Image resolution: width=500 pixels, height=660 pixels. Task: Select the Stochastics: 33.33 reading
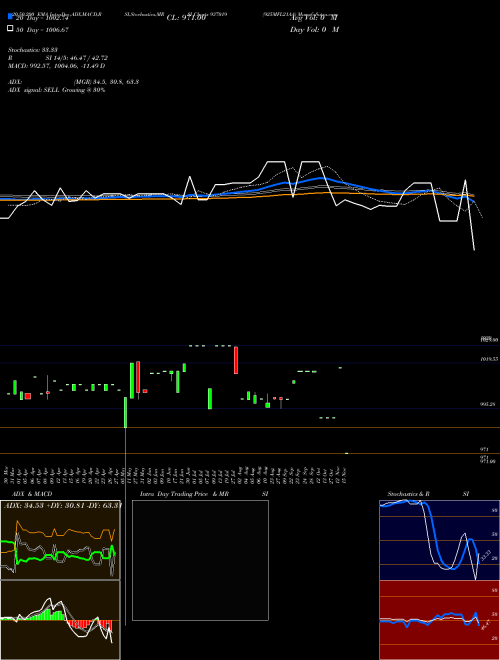click(33, 50)
